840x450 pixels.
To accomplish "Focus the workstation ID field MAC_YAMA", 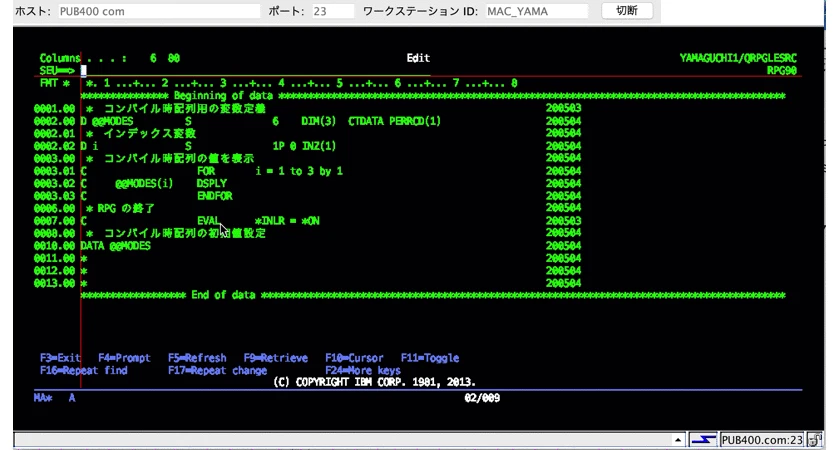I will [536, 11].
